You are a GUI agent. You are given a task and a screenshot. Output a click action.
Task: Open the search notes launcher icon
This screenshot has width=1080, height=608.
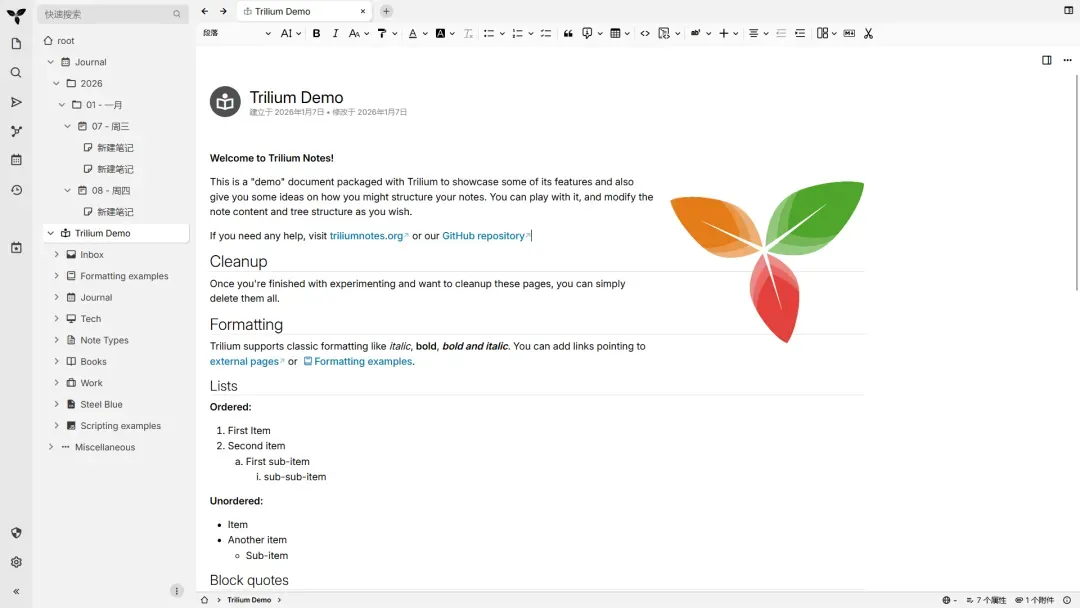[x=16, y=73]
